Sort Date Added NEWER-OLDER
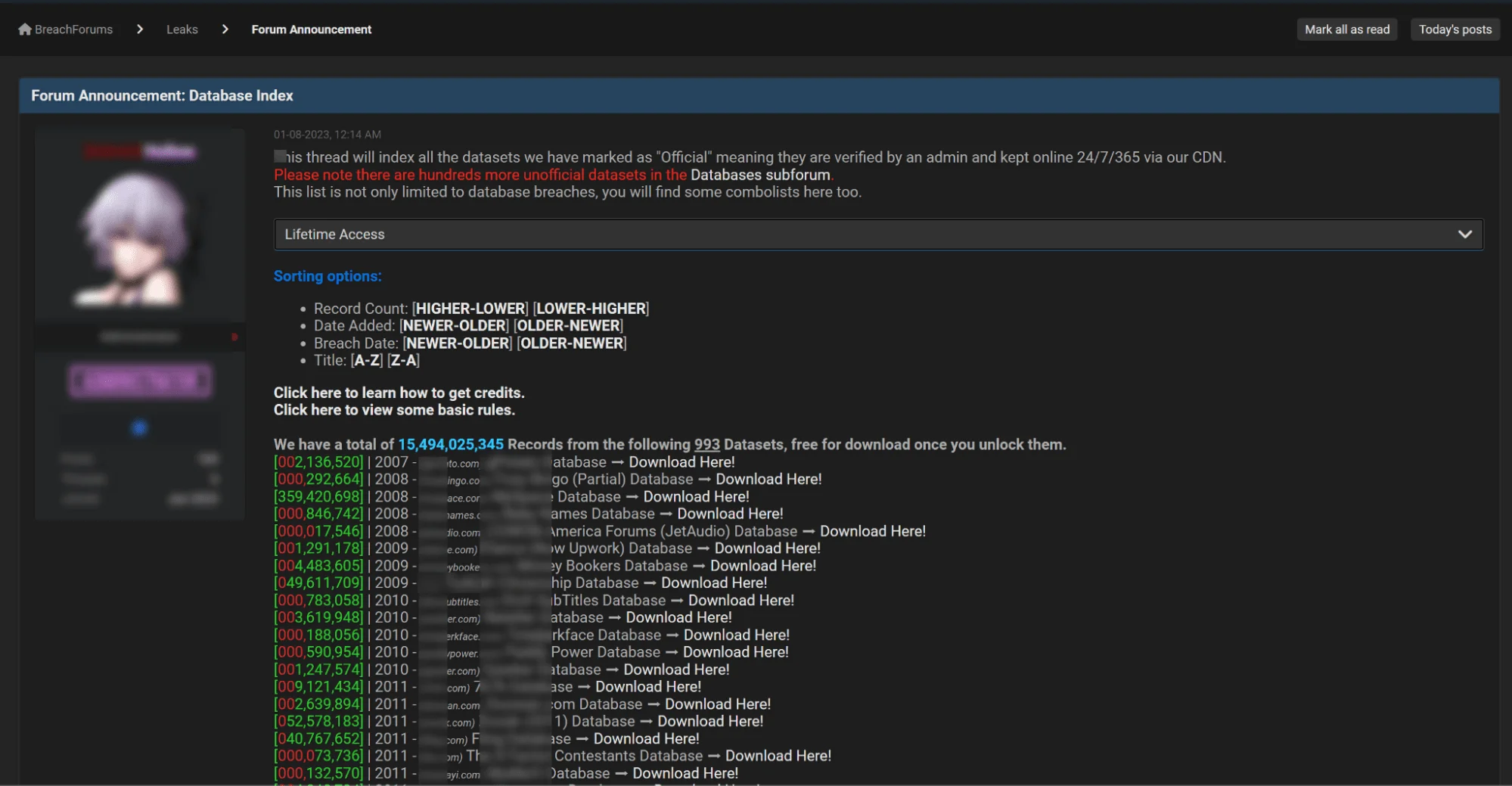1512x786 pixels. click(455, 326)
